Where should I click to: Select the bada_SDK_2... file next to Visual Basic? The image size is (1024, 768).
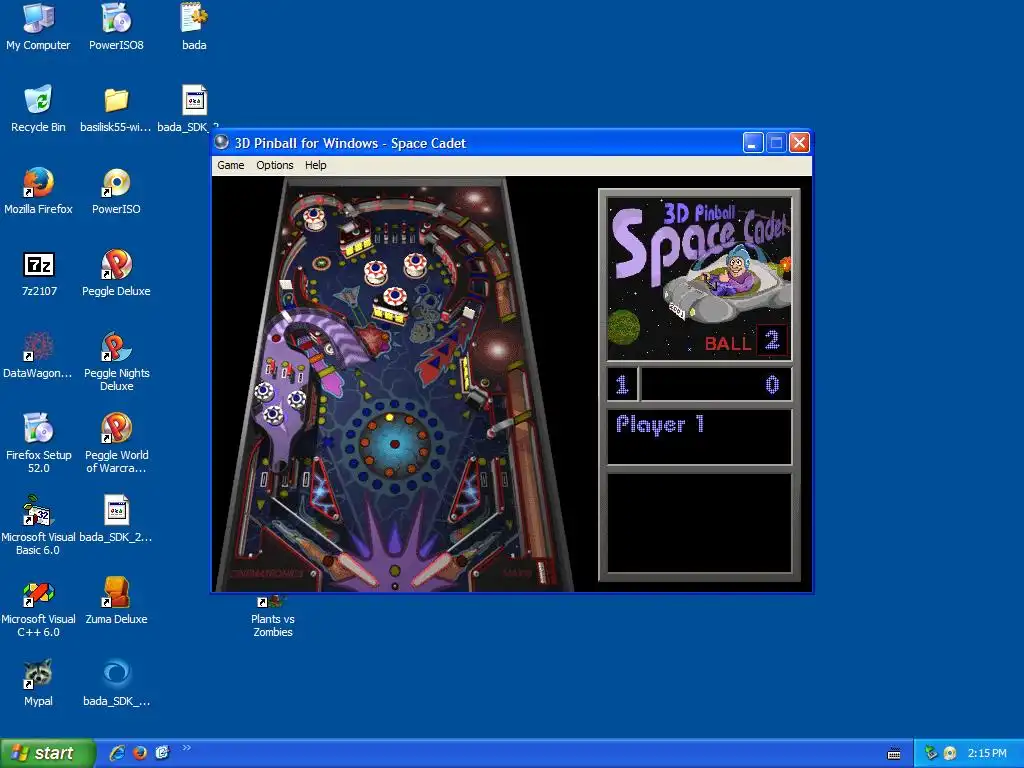[116, 519]
